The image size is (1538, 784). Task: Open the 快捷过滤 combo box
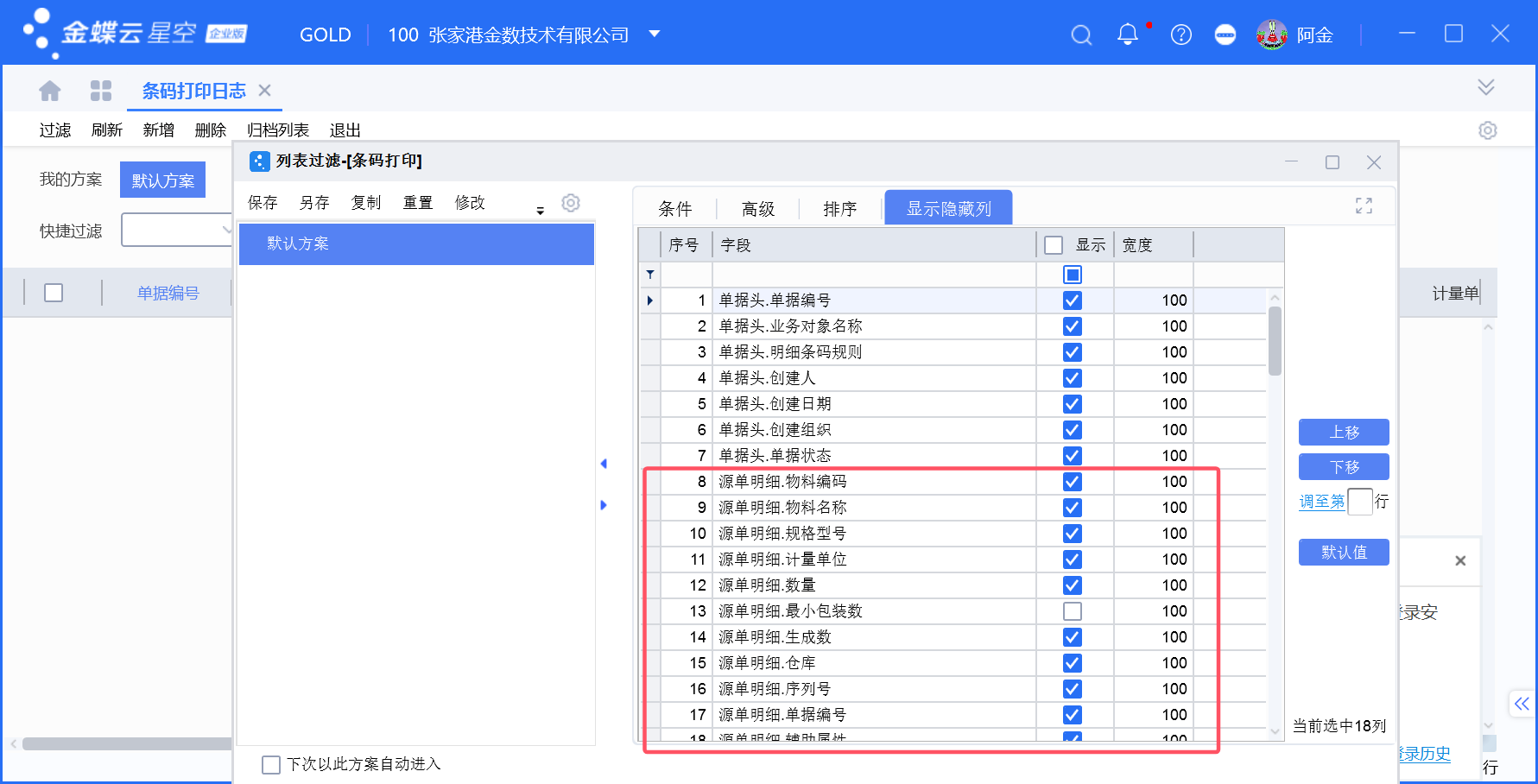tap(177, 230)
